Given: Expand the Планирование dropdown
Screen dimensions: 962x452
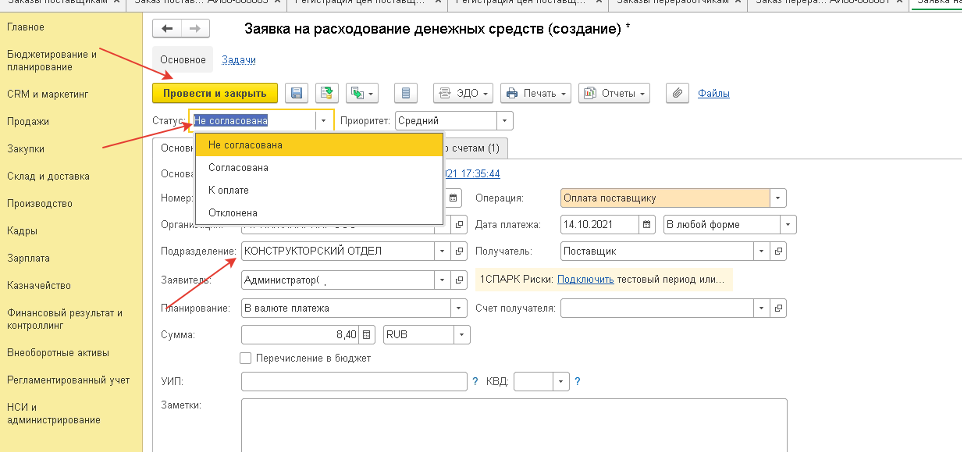Looking at the screenshot, I should coord(459,308).
